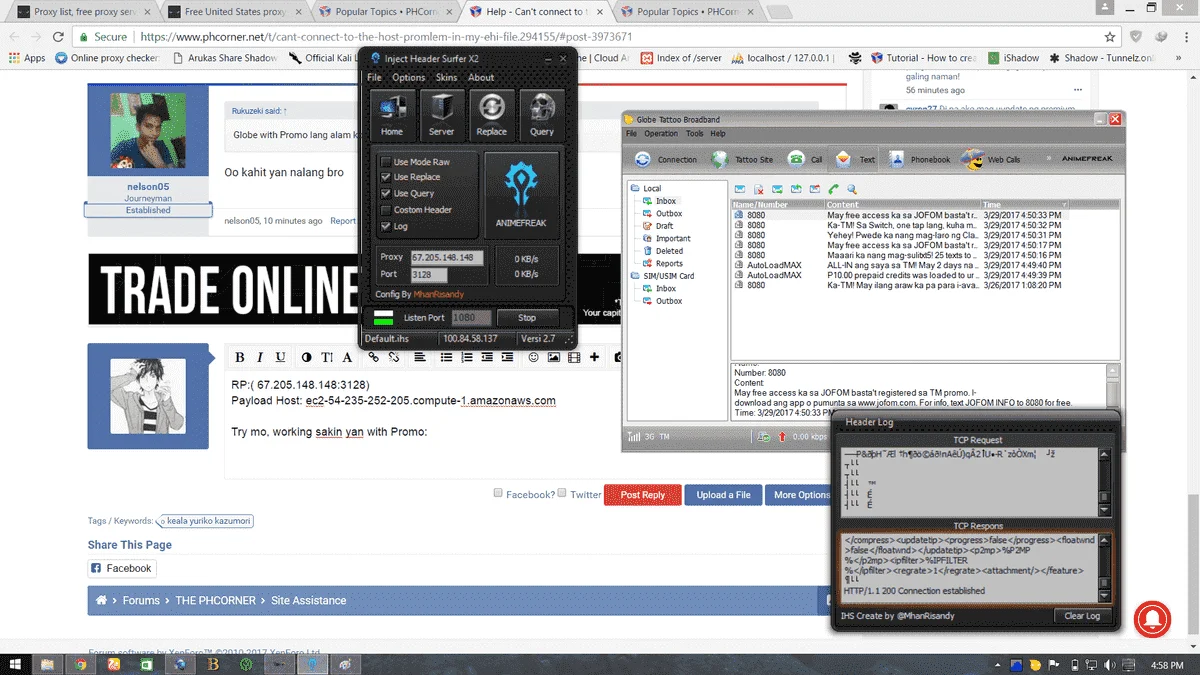Image resolution: width=1200 pixels, height=675 pixels.
Task: Open Skins menu in Inject Header Surfer
Action: [446, 77]
